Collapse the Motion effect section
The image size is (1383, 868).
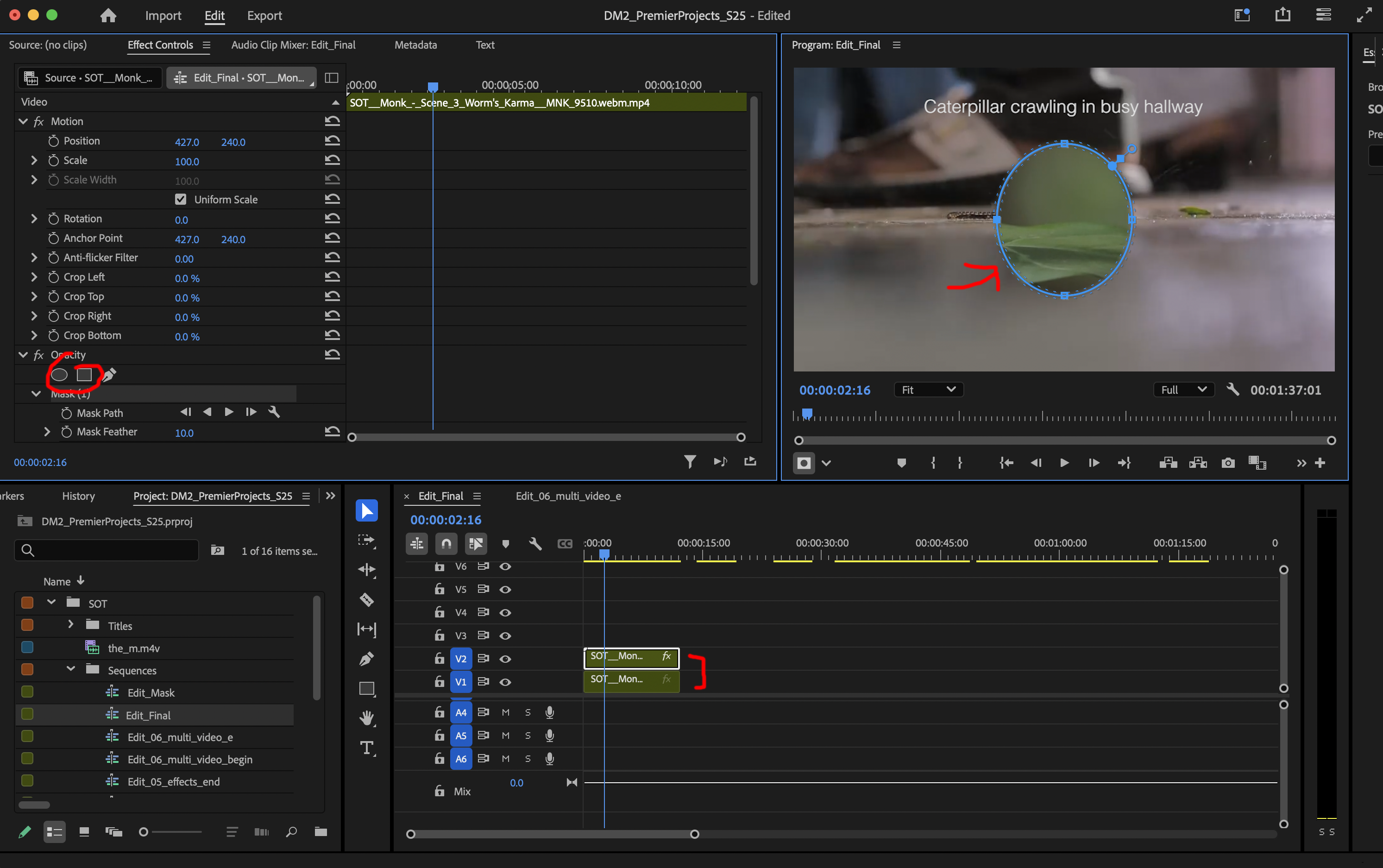tap(23, 121)
